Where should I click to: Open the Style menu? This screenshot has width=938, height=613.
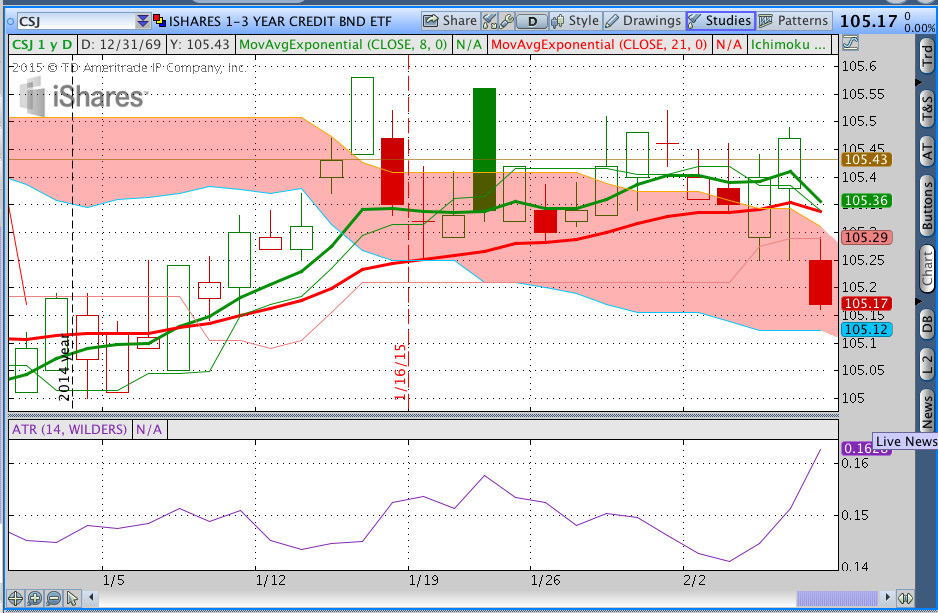(x=574, y=21)
